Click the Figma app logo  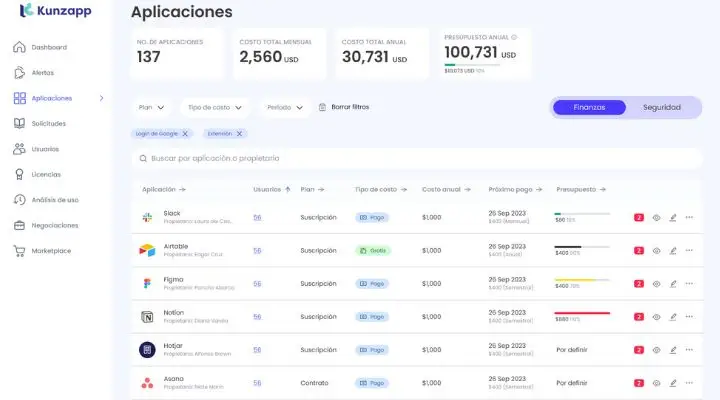point(147,283)
